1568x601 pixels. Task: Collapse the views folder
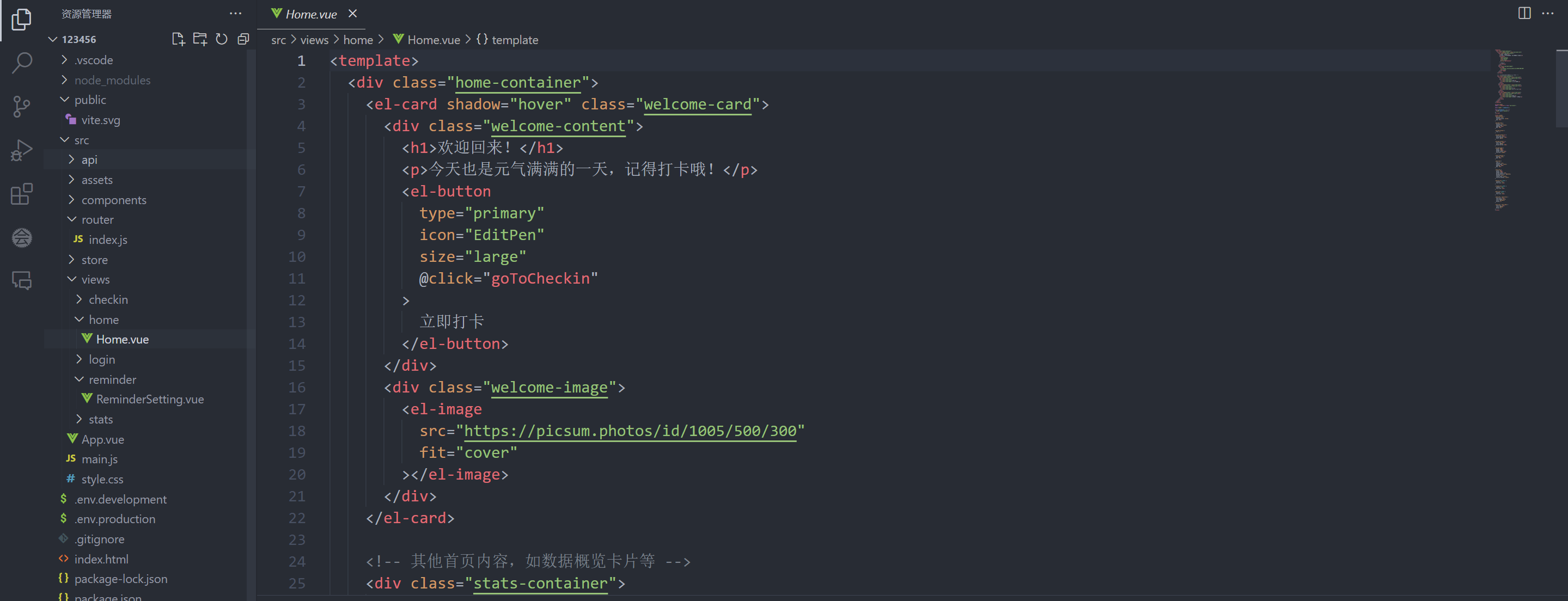point(95,280)
